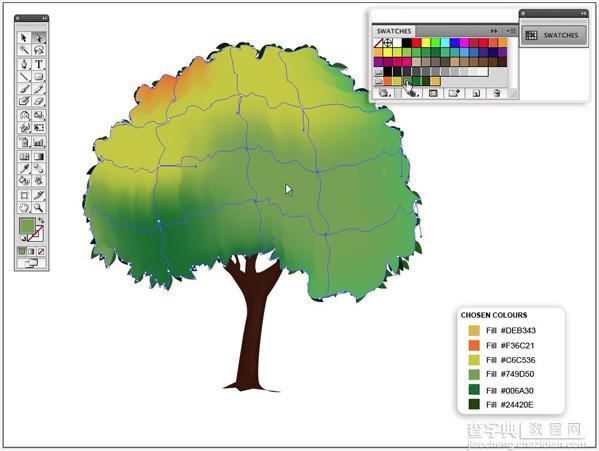Select the Type tool
The width and height of the screenshot is (599, 451).
click(x=39, y=64)
